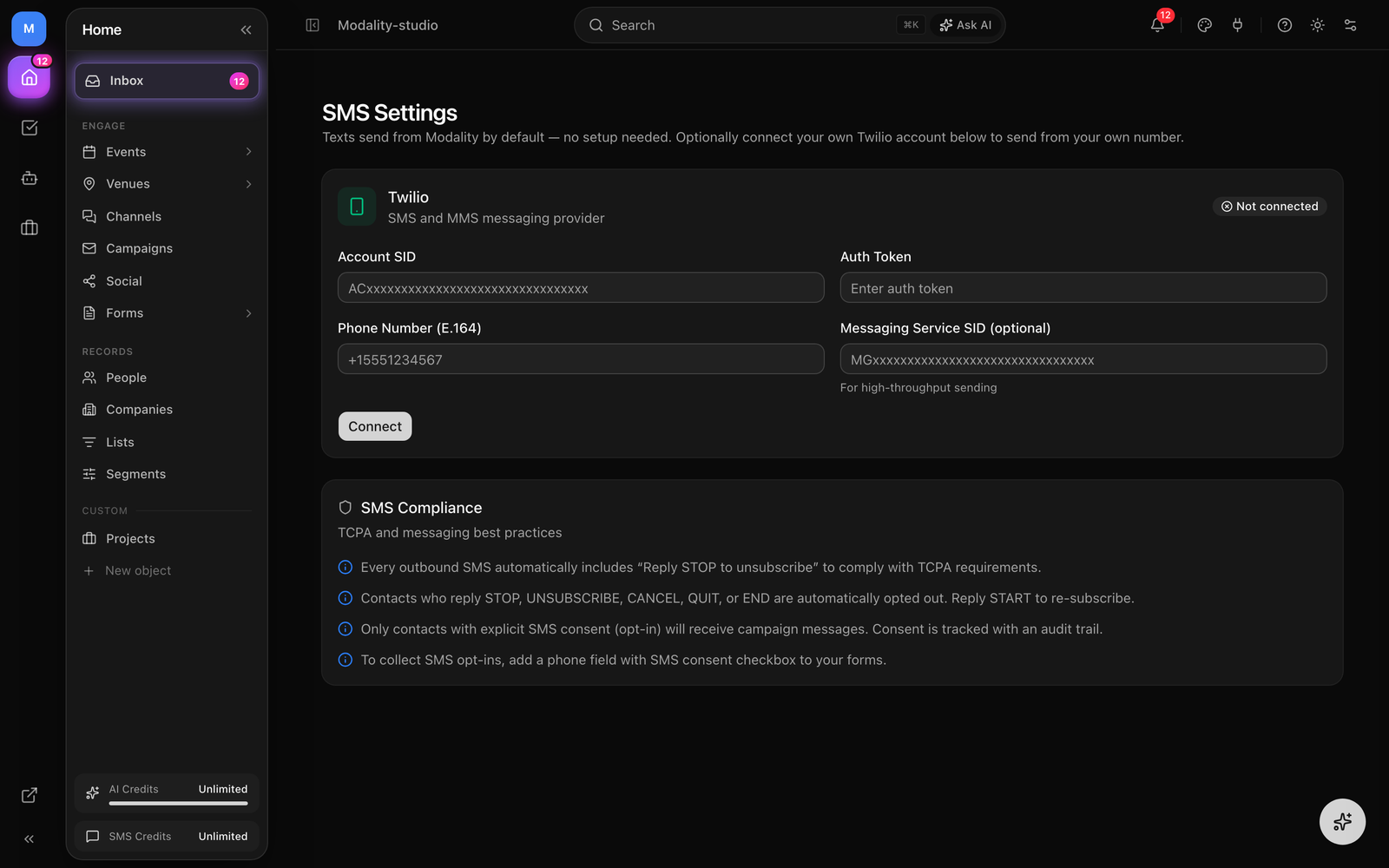Open Lists in the sidebar
The image size is (1389, 868).
167,443
